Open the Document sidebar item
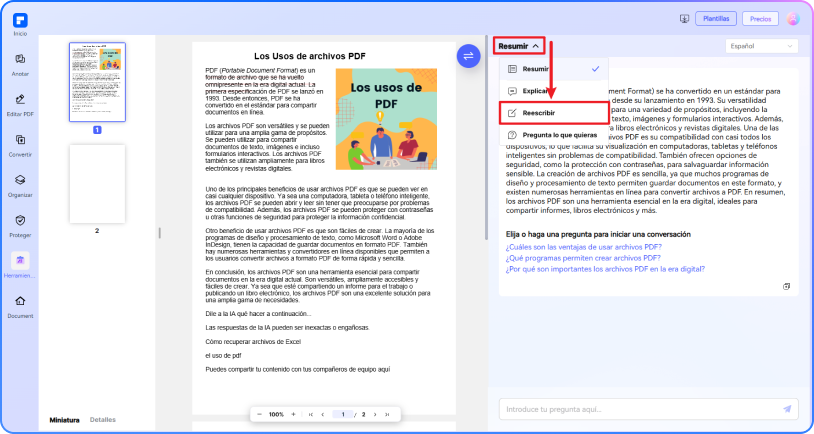The image size is (814, 434). coord(20,306)
